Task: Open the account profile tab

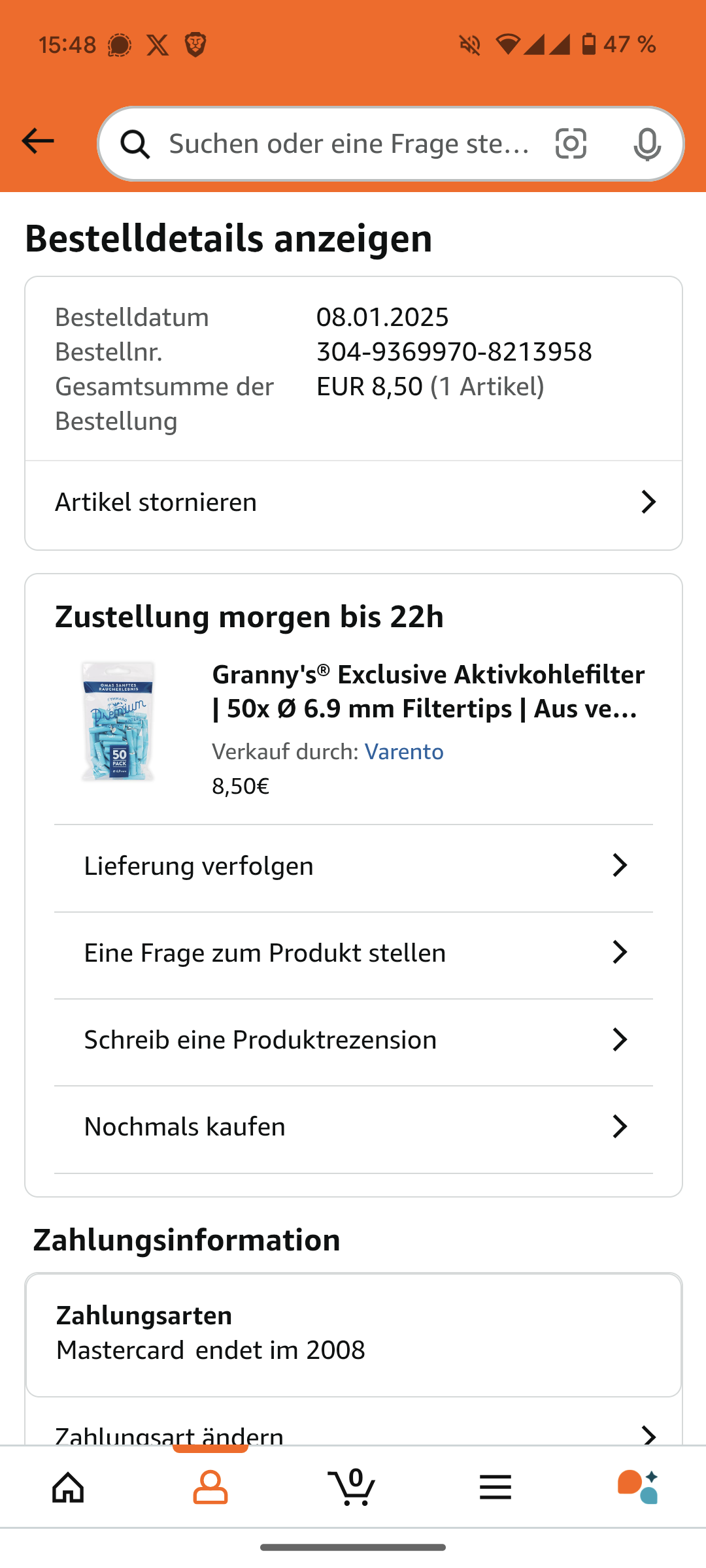Action: (210, 1488)
